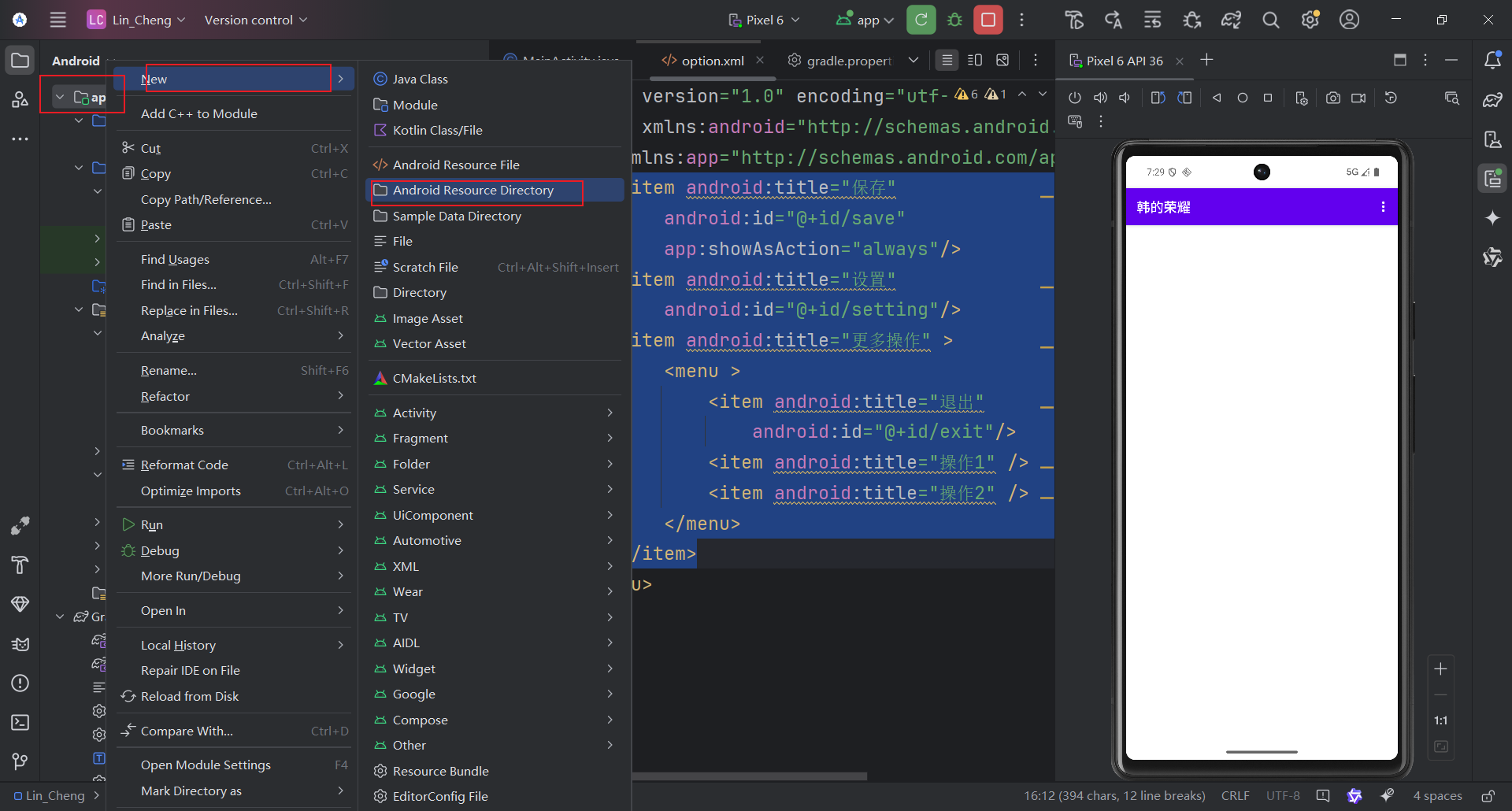Expand the Version control dropdown

click(255, 20)
